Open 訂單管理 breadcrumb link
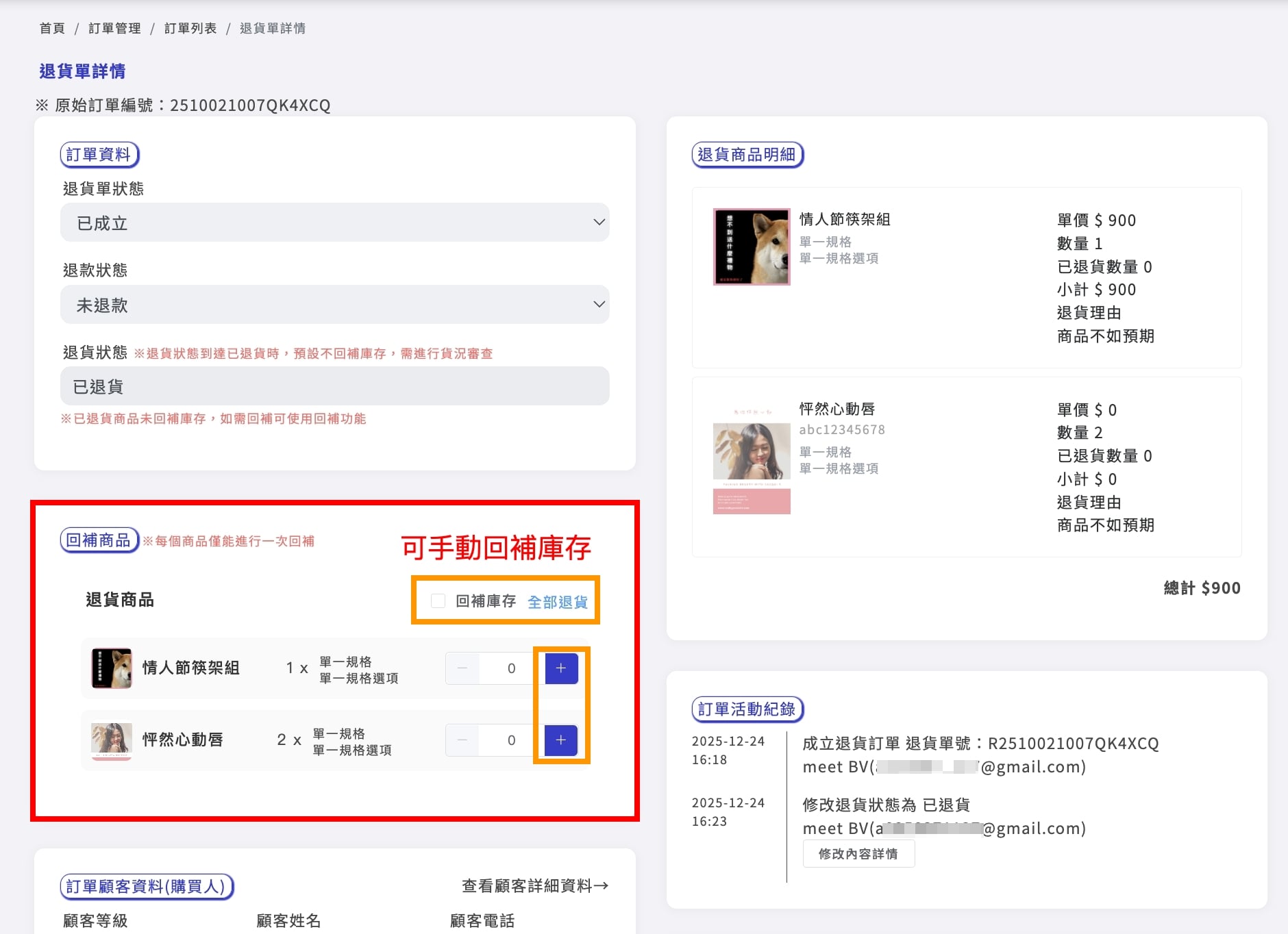The image size is (1288, 934). click(114, 28)
